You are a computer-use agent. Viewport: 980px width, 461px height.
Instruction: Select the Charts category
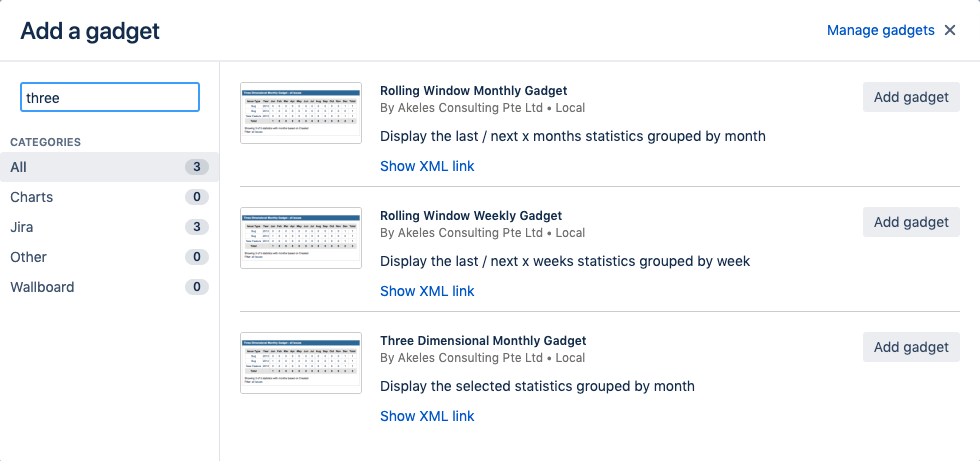tap(108, 197)
